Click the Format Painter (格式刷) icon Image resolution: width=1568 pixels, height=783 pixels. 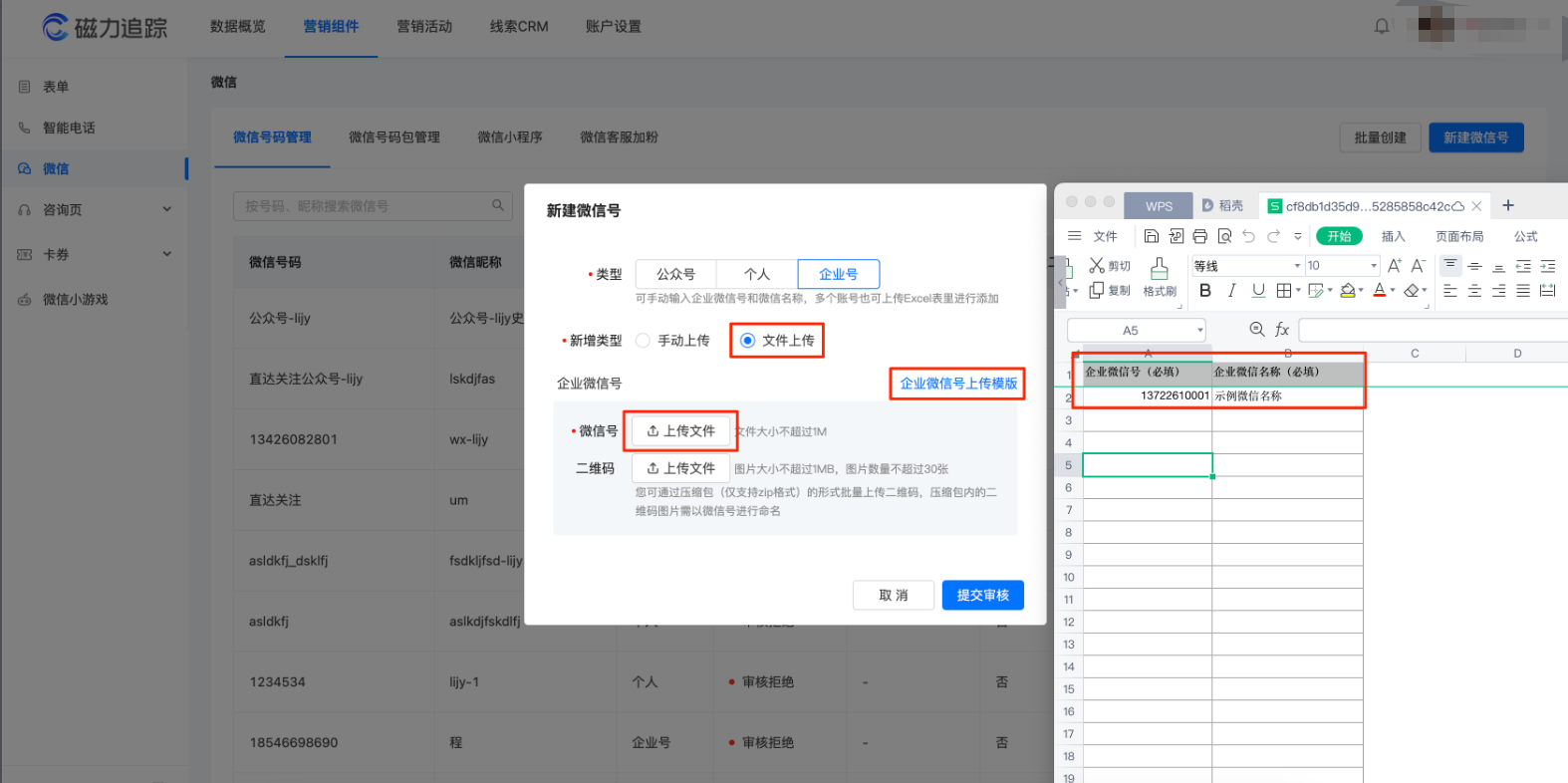(x=1160, y=277)
